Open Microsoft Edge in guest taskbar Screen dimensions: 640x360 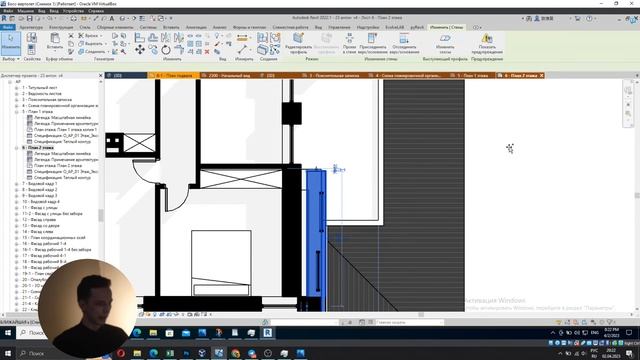(137, 333)
